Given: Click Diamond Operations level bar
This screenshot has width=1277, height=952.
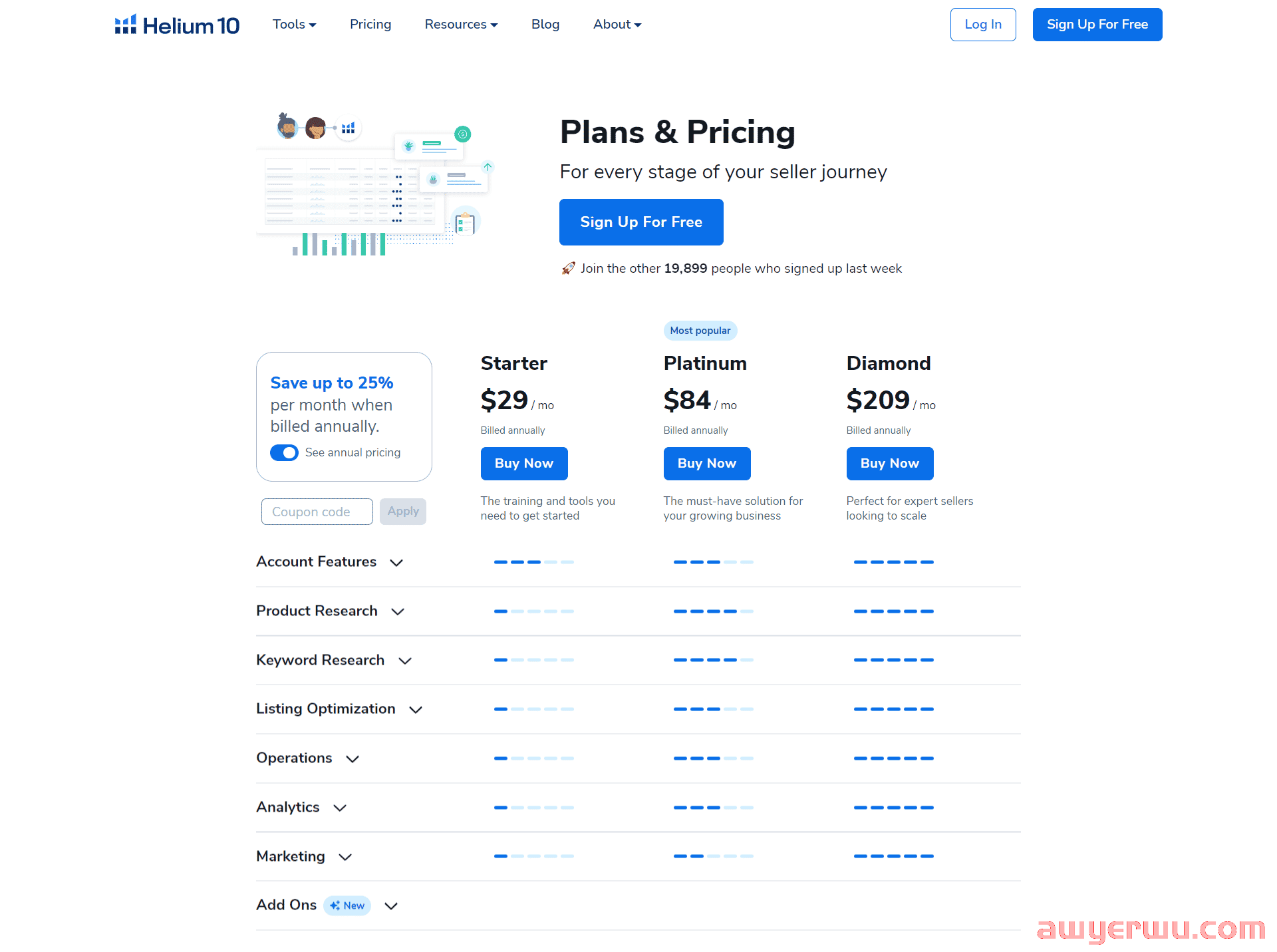Looking at the screenshot, I should coord(894,758).
